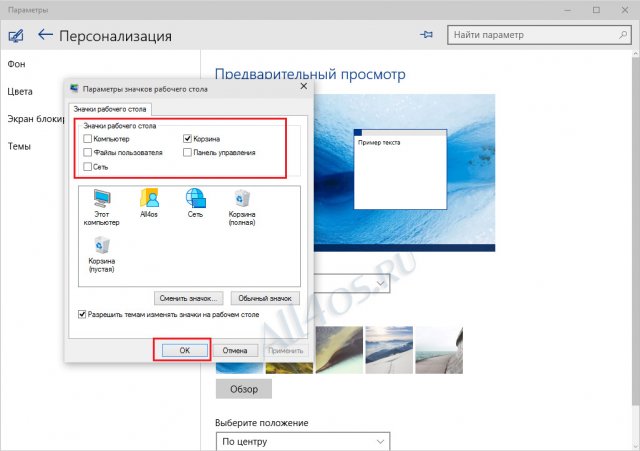Open the По центру position dropdown
The width and height of the screenshot is (640, 451).
[303, 442]
